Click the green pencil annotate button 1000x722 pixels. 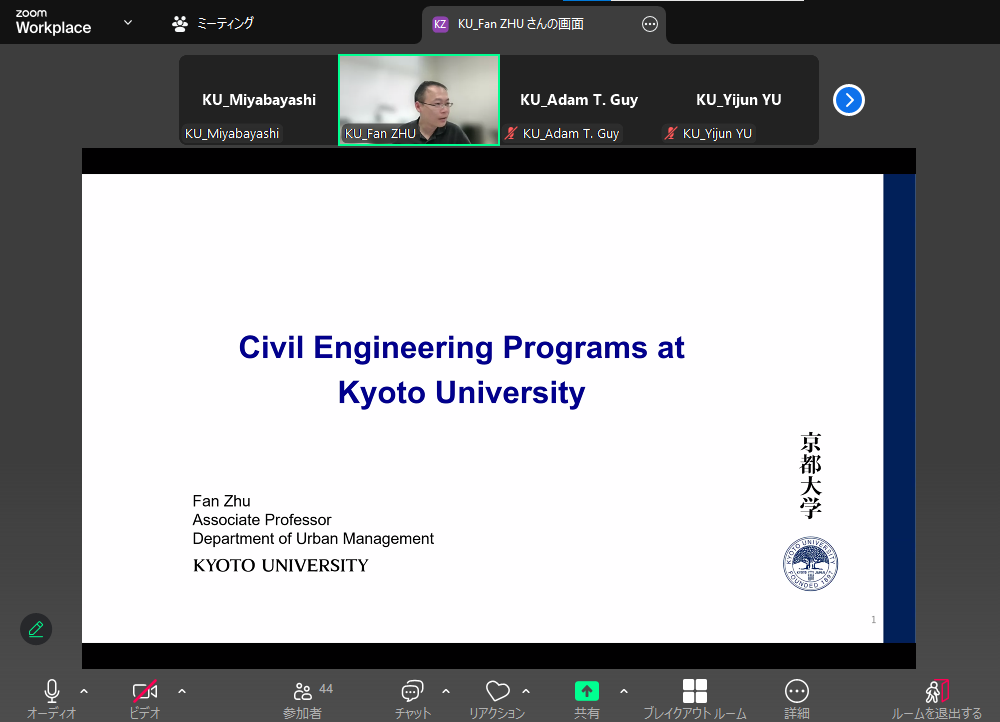36,629
